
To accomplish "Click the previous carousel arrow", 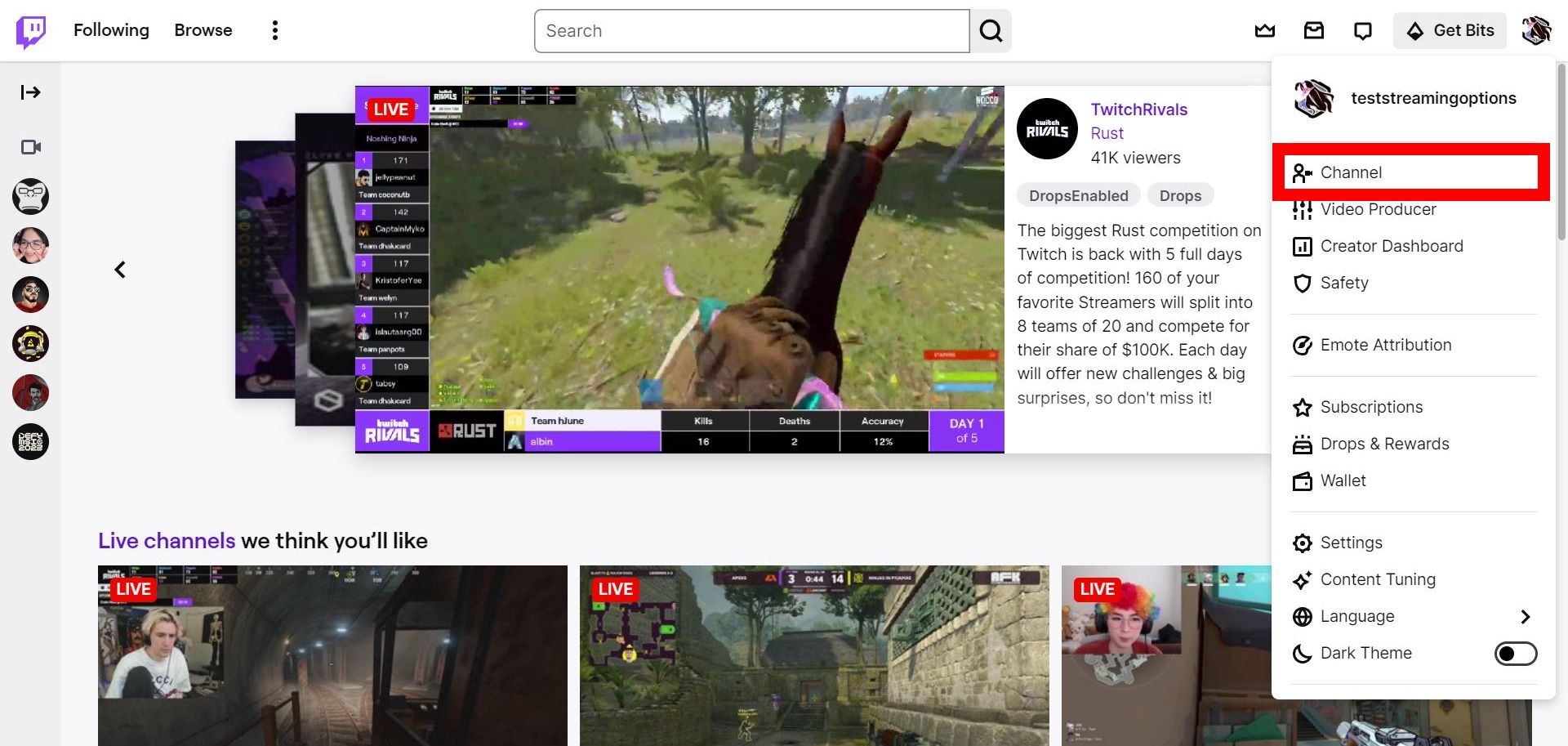I will 119,269.
